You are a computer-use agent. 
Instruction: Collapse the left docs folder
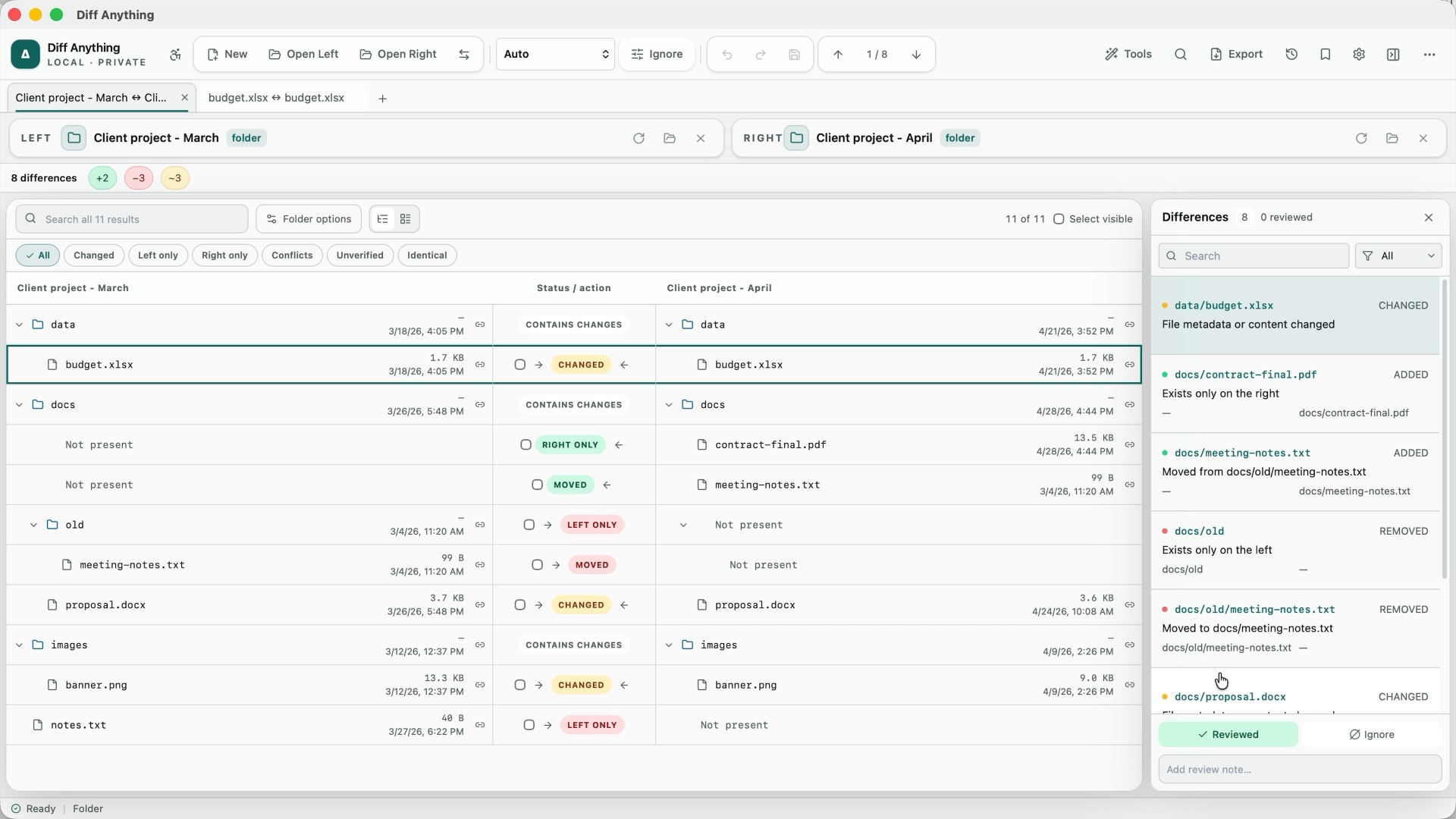(x=19, y=405)
